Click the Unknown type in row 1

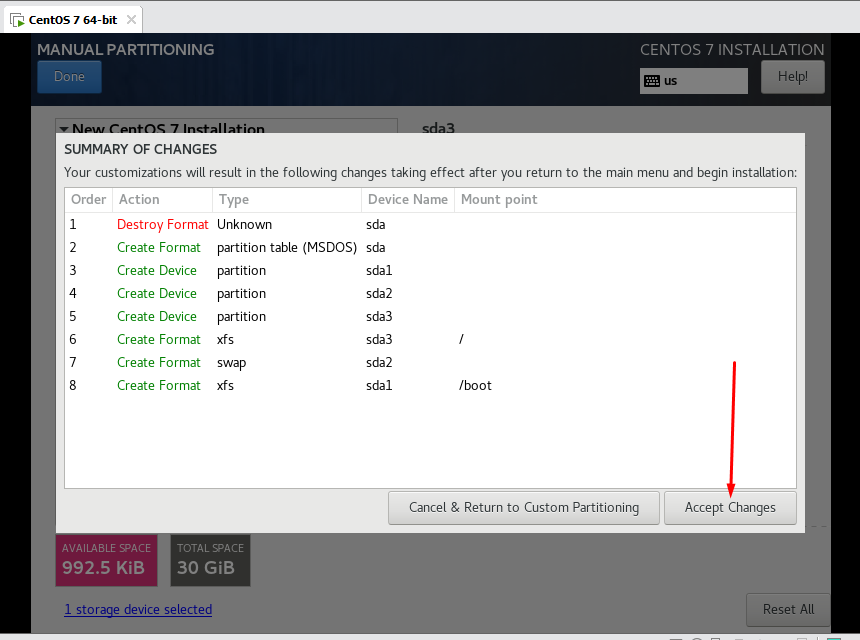point(245,225)
